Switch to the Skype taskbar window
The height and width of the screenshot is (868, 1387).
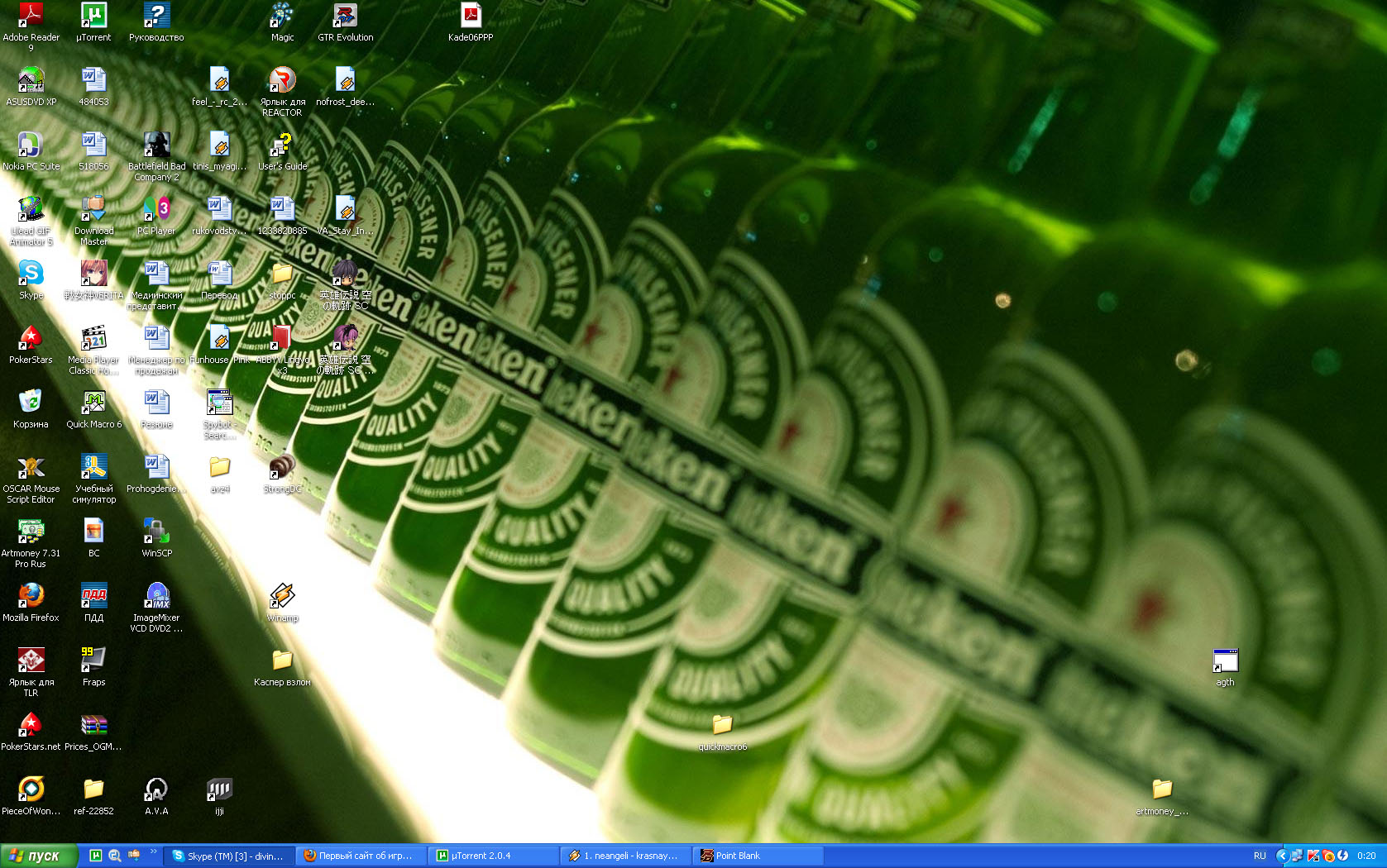tap(229, 856)
